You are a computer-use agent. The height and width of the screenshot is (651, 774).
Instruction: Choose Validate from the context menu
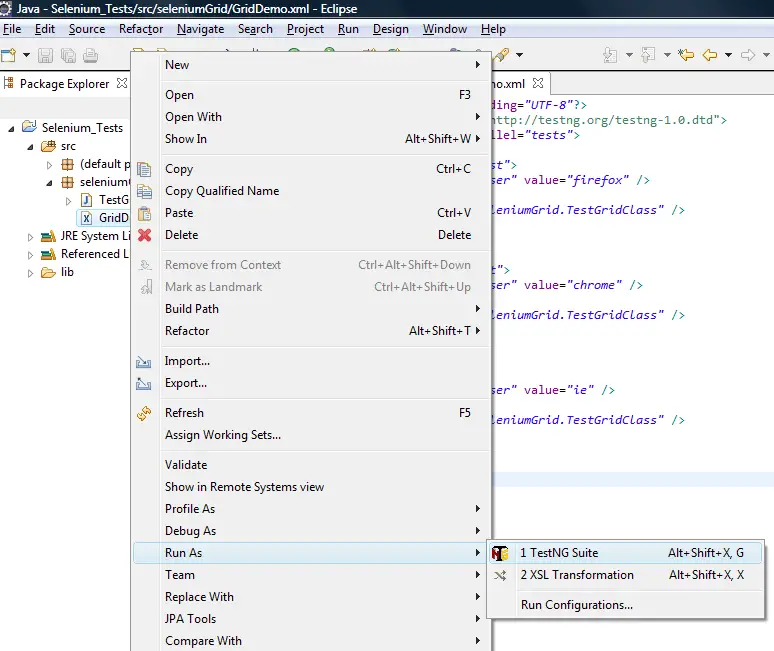click(186, 465)
